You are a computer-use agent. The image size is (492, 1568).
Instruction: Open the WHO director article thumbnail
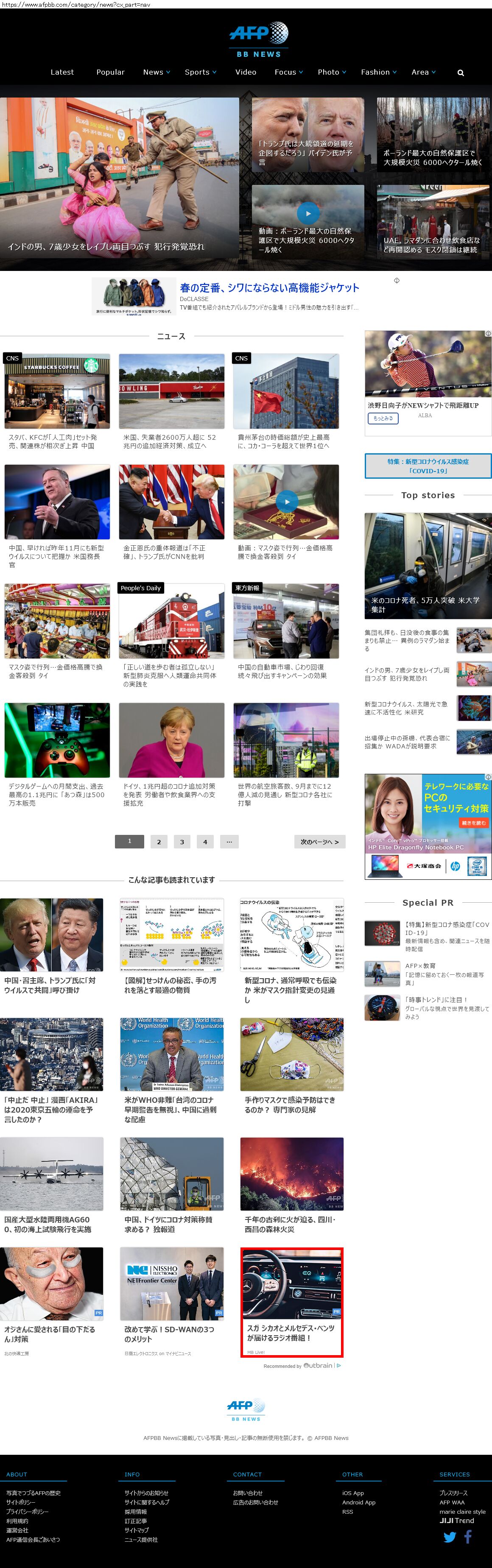pos(172,1054)
